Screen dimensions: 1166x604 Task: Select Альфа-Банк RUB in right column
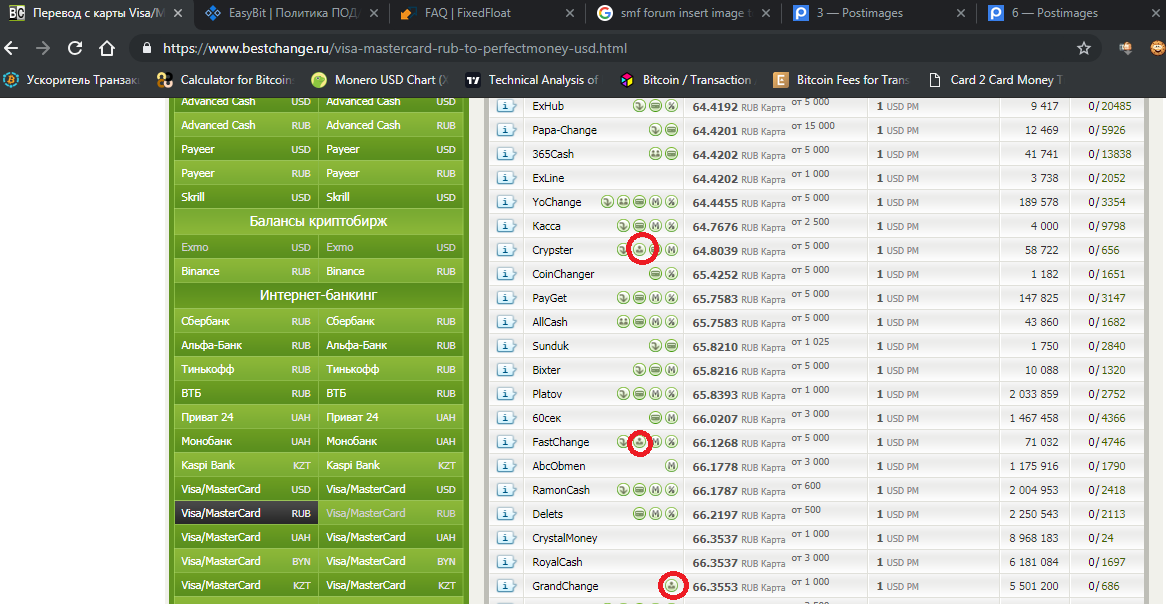pos(390,345)
